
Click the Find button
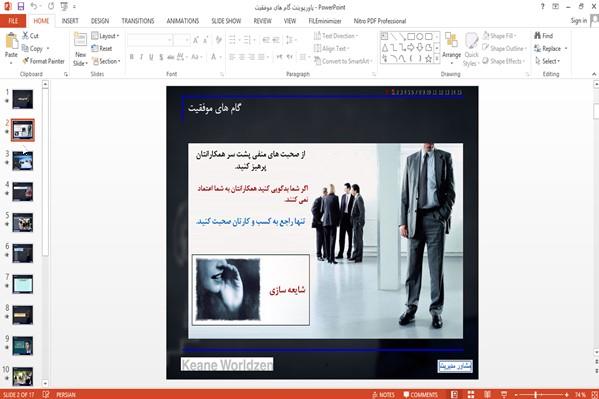click(544, 36)
